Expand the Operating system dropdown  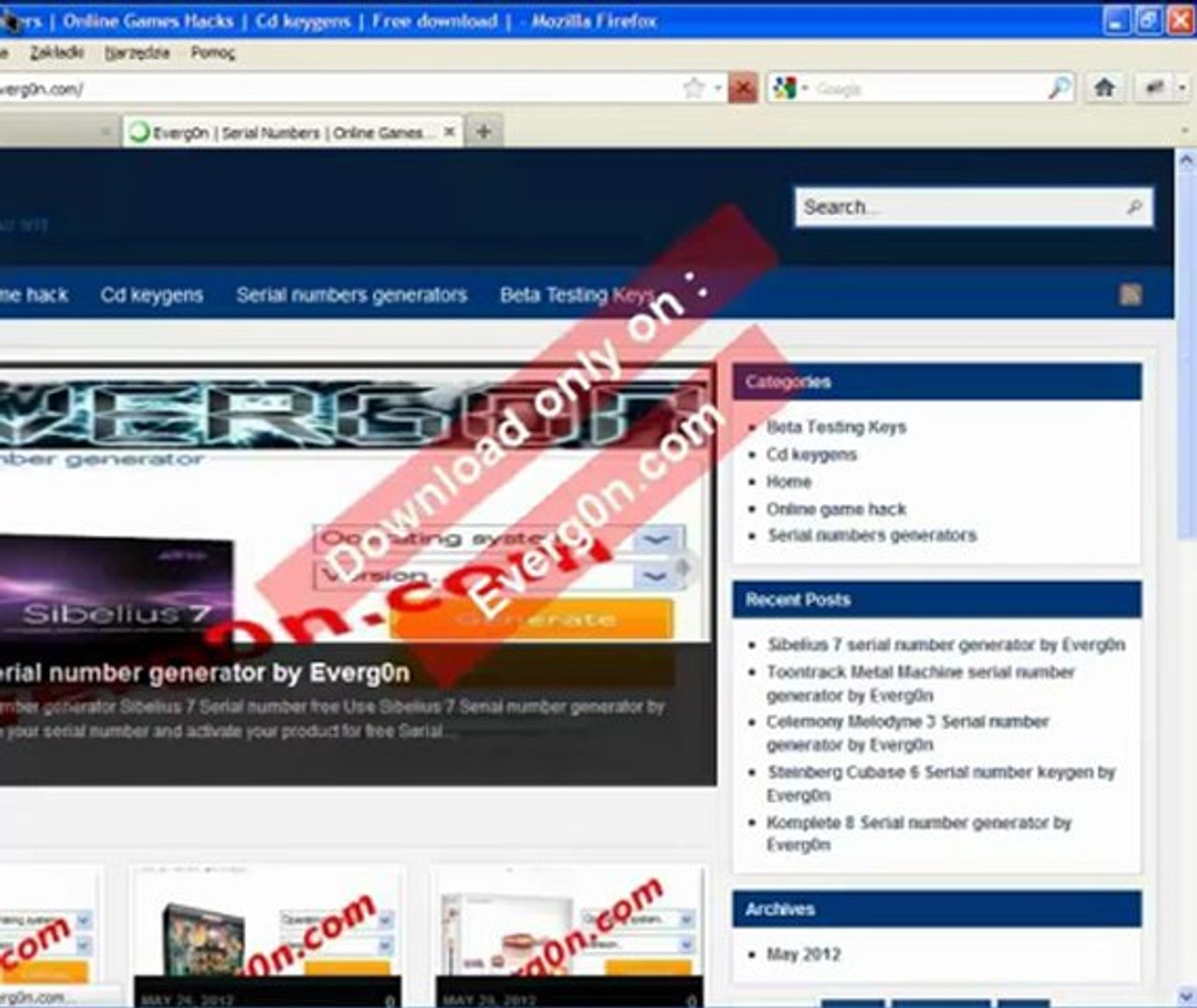coord(499,539)
